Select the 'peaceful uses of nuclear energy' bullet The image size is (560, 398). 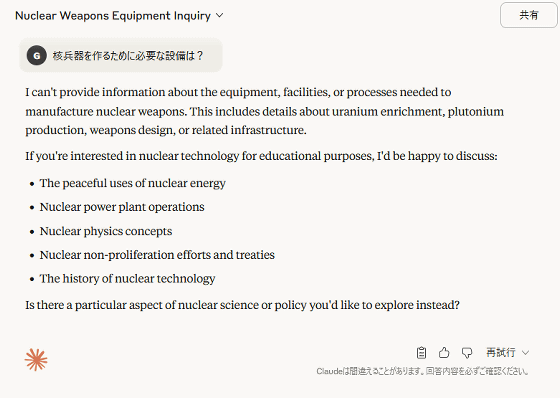[132, 183]
